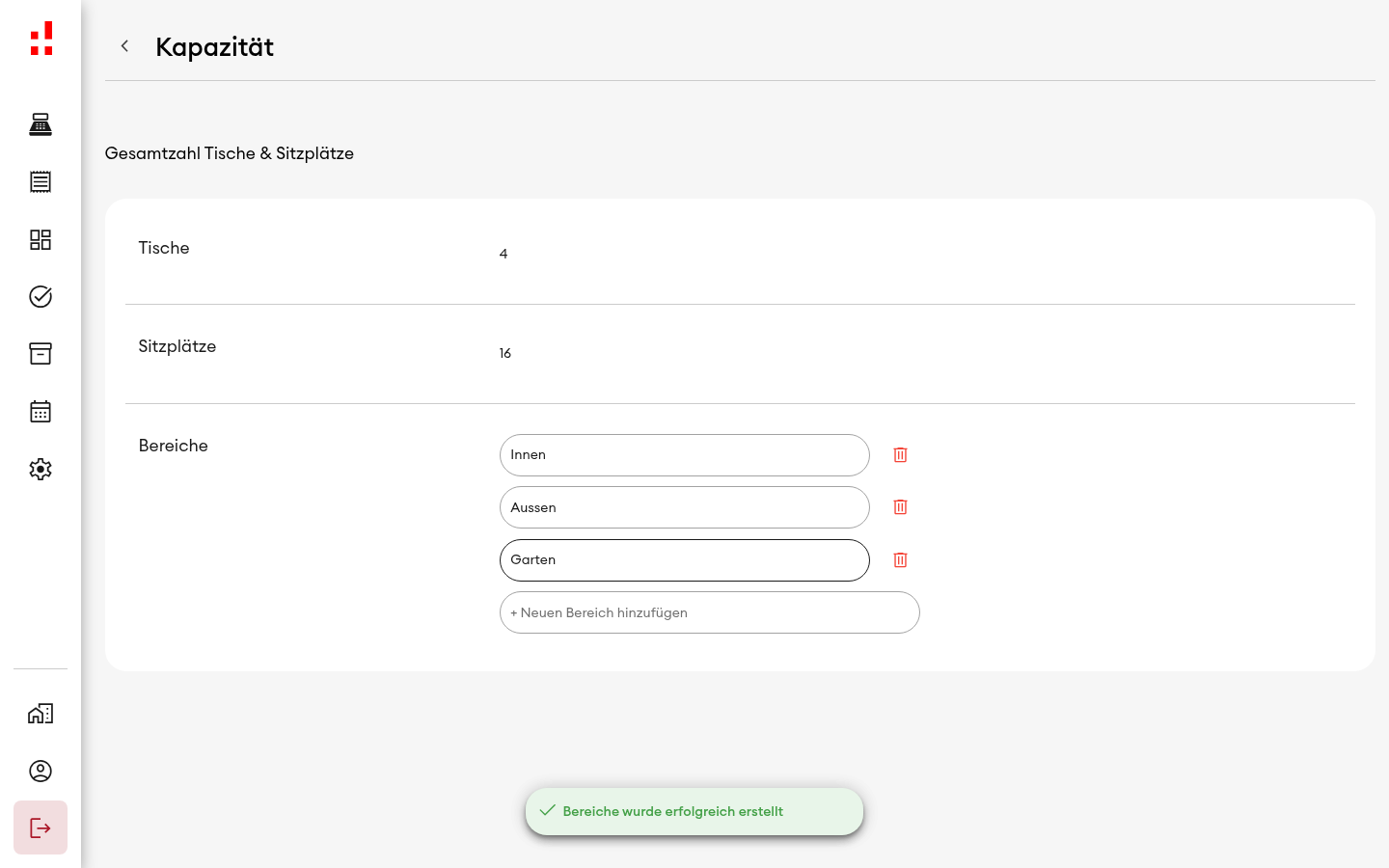Open the cash register icon in sidebar
The width and height of the screenshot is (1389, 868).
[41, 124]
